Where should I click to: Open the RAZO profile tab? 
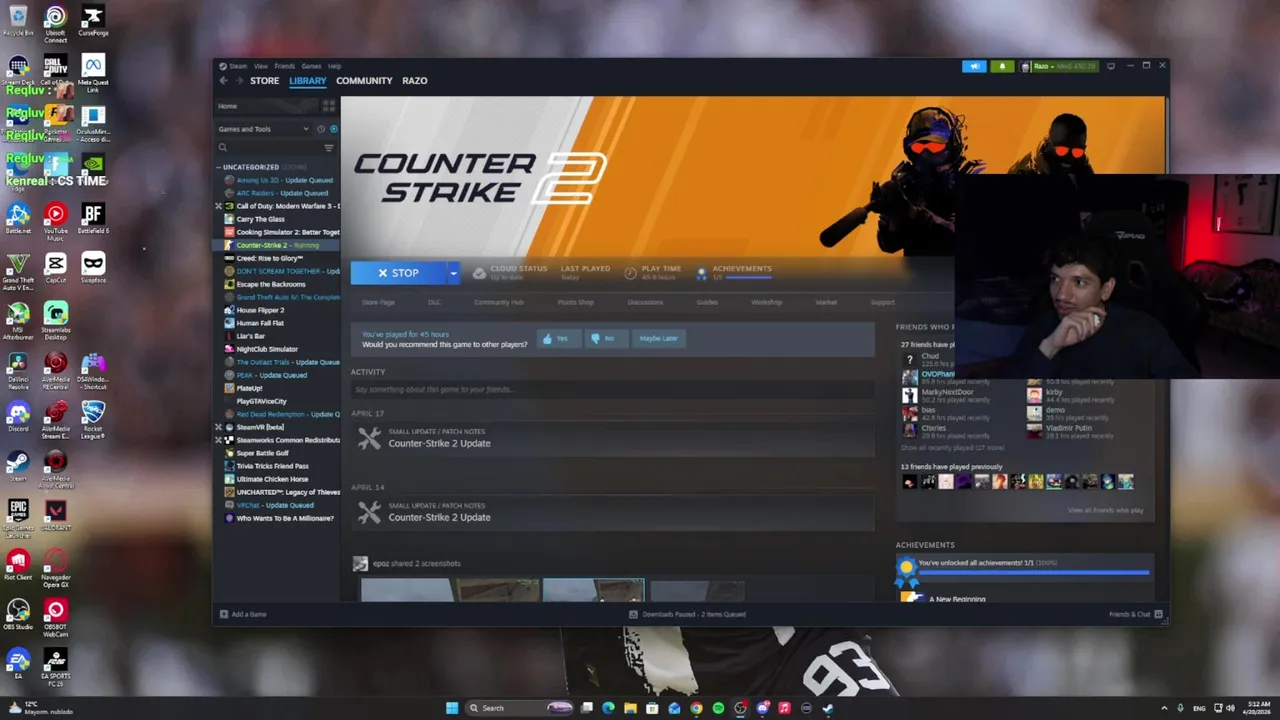(414, 81)
